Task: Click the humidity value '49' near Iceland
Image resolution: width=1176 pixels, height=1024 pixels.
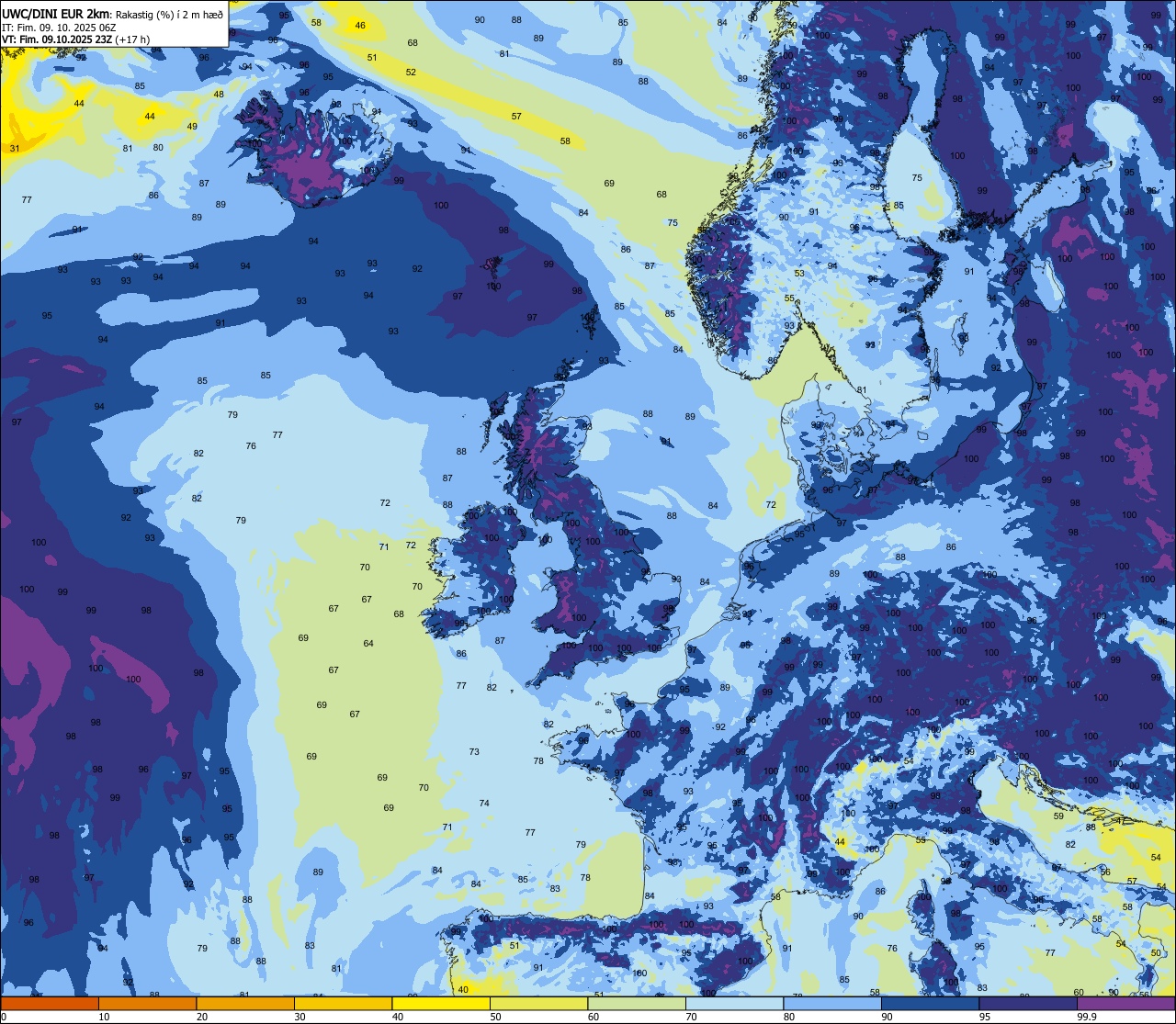Action: (192, 126)
